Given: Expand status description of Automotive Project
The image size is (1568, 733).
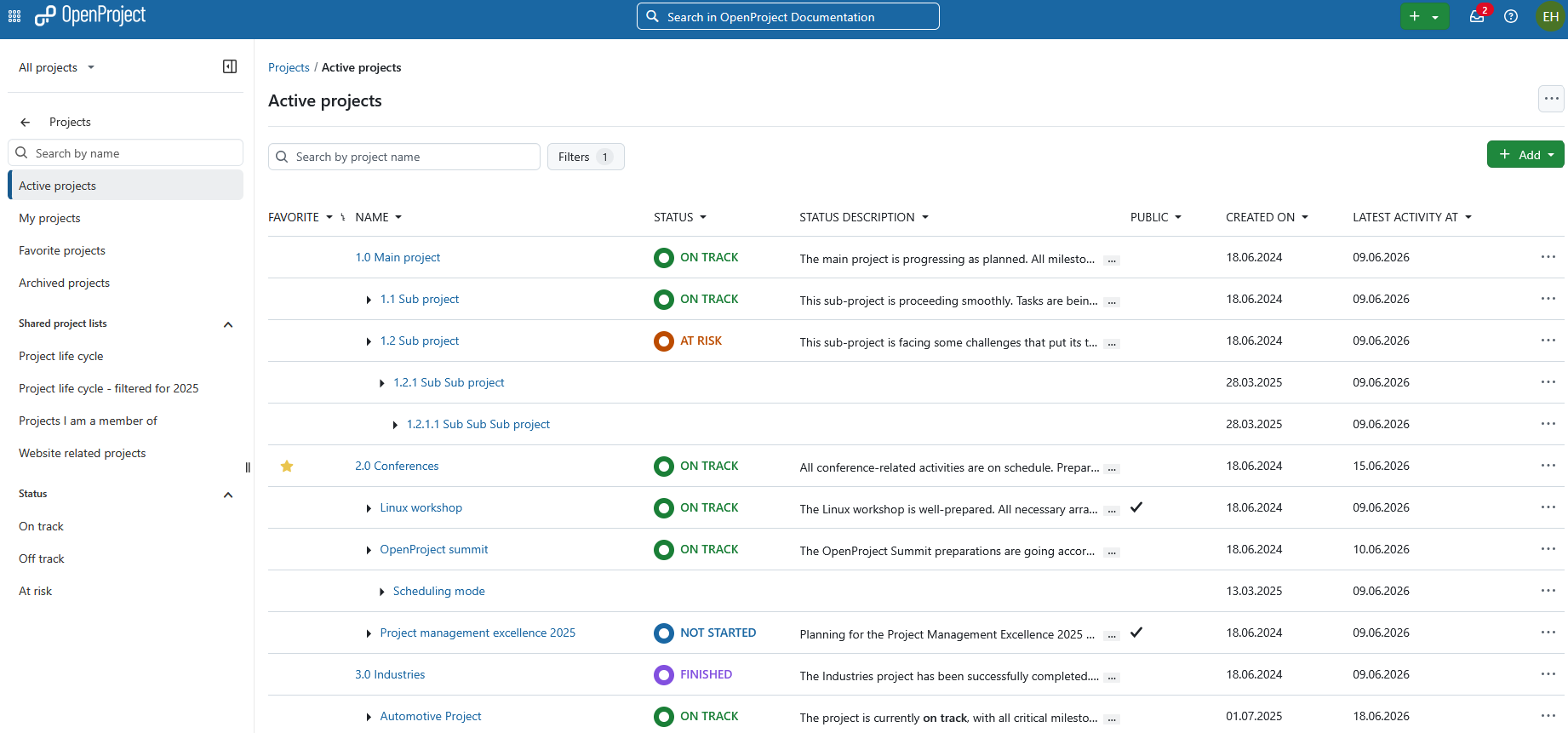Looking at the screenshot, I should click(x=1112, y=719).
